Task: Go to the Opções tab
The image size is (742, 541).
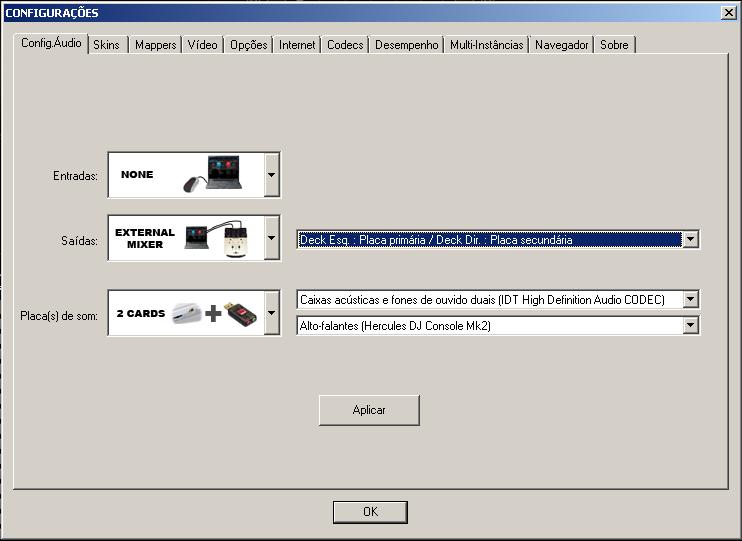Action: (x=248, y=45)
